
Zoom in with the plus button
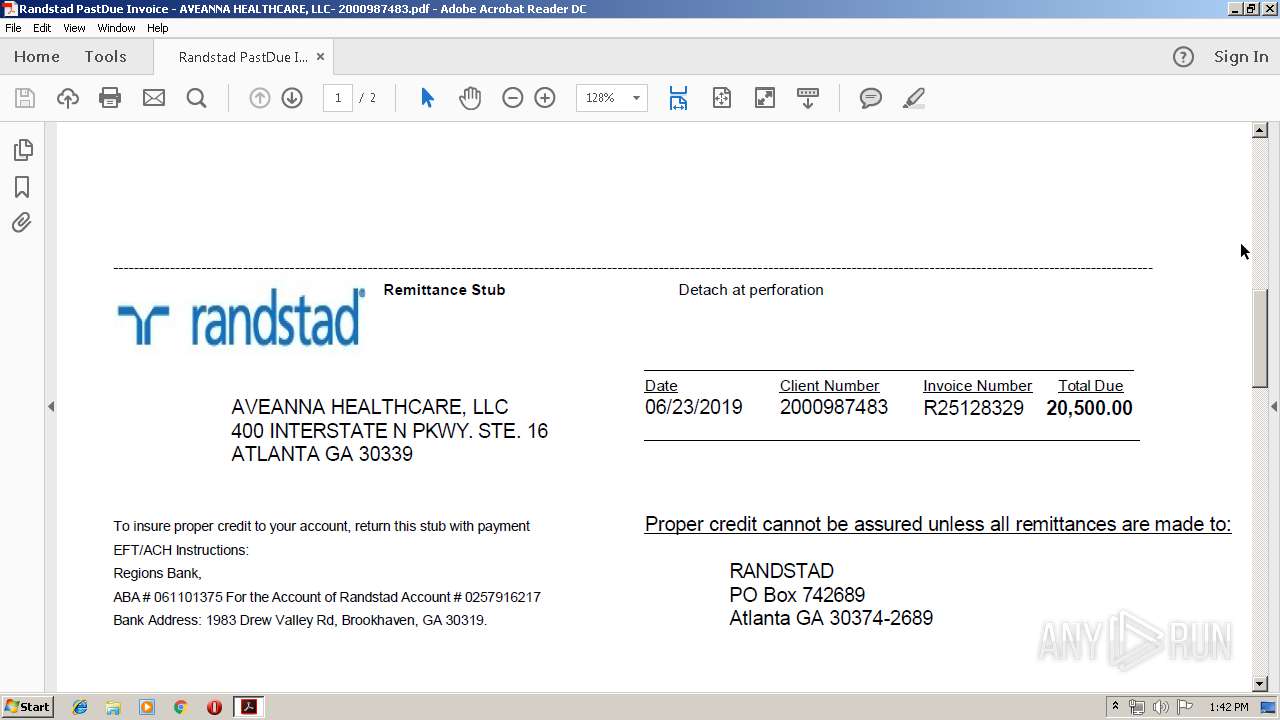pyautogui.click(x=545, y=98)
